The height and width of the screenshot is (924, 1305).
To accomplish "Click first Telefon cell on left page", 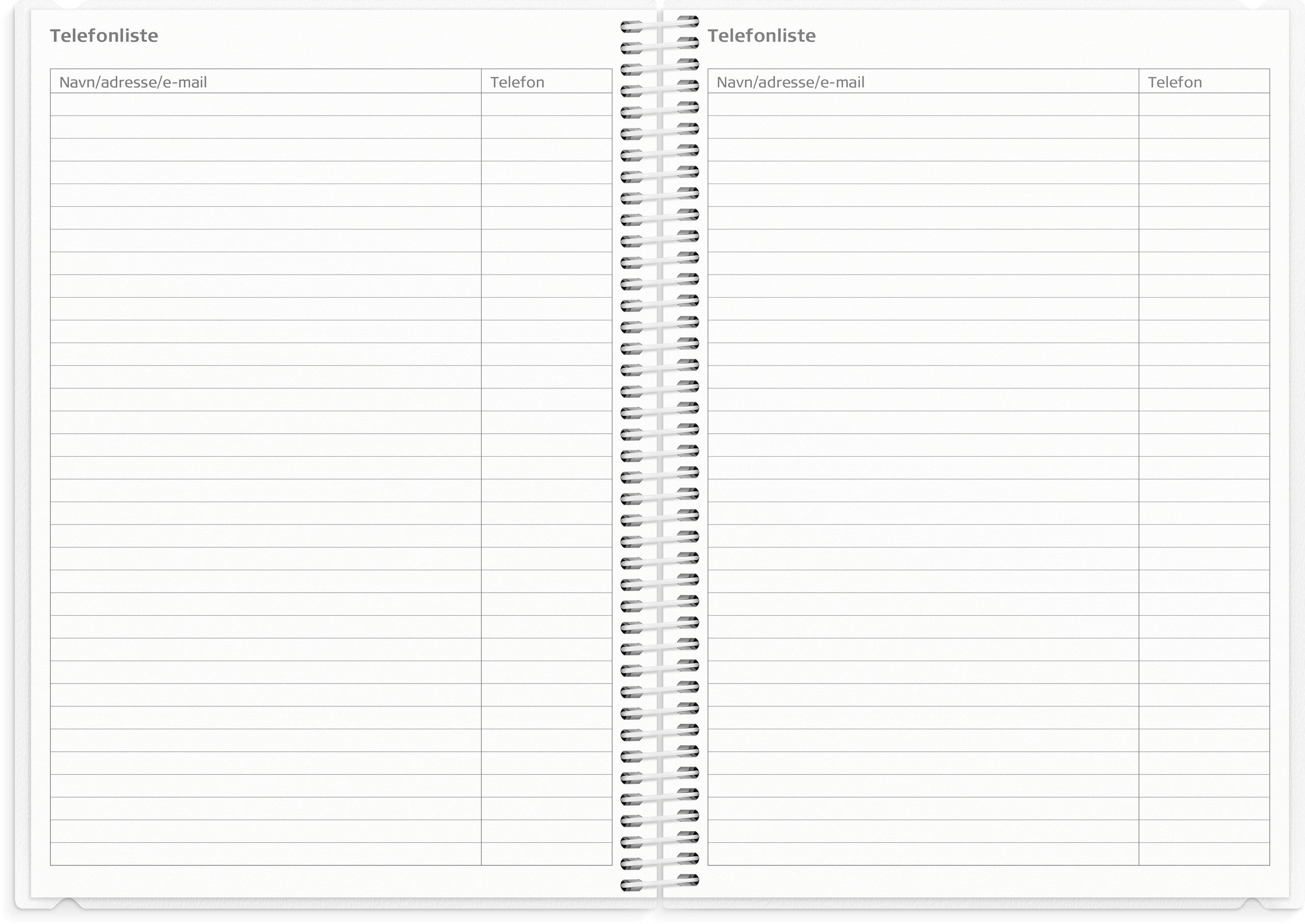I will [546, 104].
